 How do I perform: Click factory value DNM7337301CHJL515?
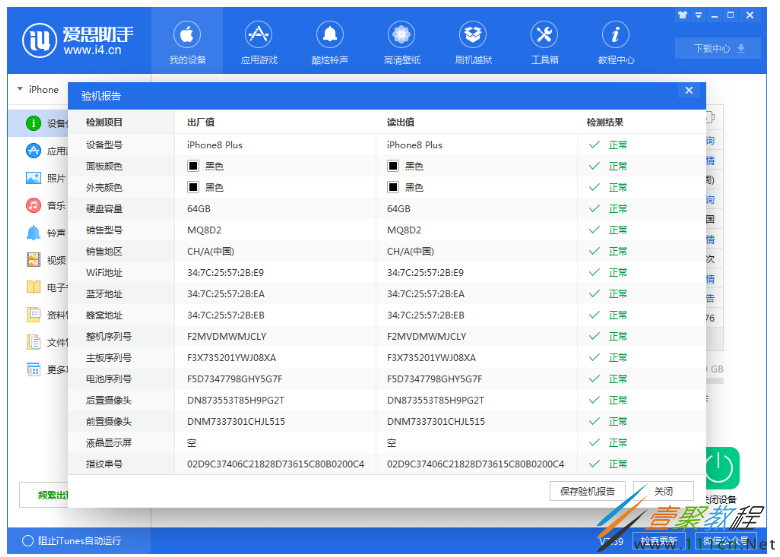(x=236, y=422)
